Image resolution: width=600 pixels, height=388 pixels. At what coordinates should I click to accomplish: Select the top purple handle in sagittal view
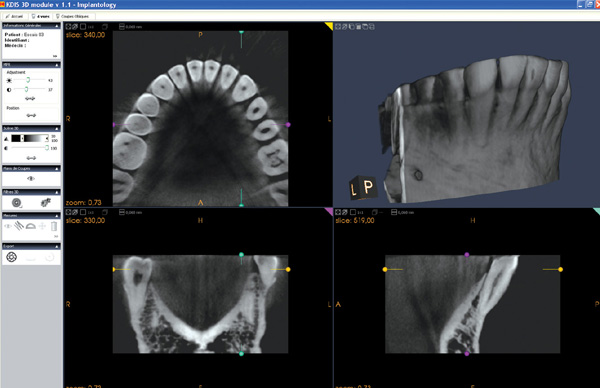coord(466,254)
